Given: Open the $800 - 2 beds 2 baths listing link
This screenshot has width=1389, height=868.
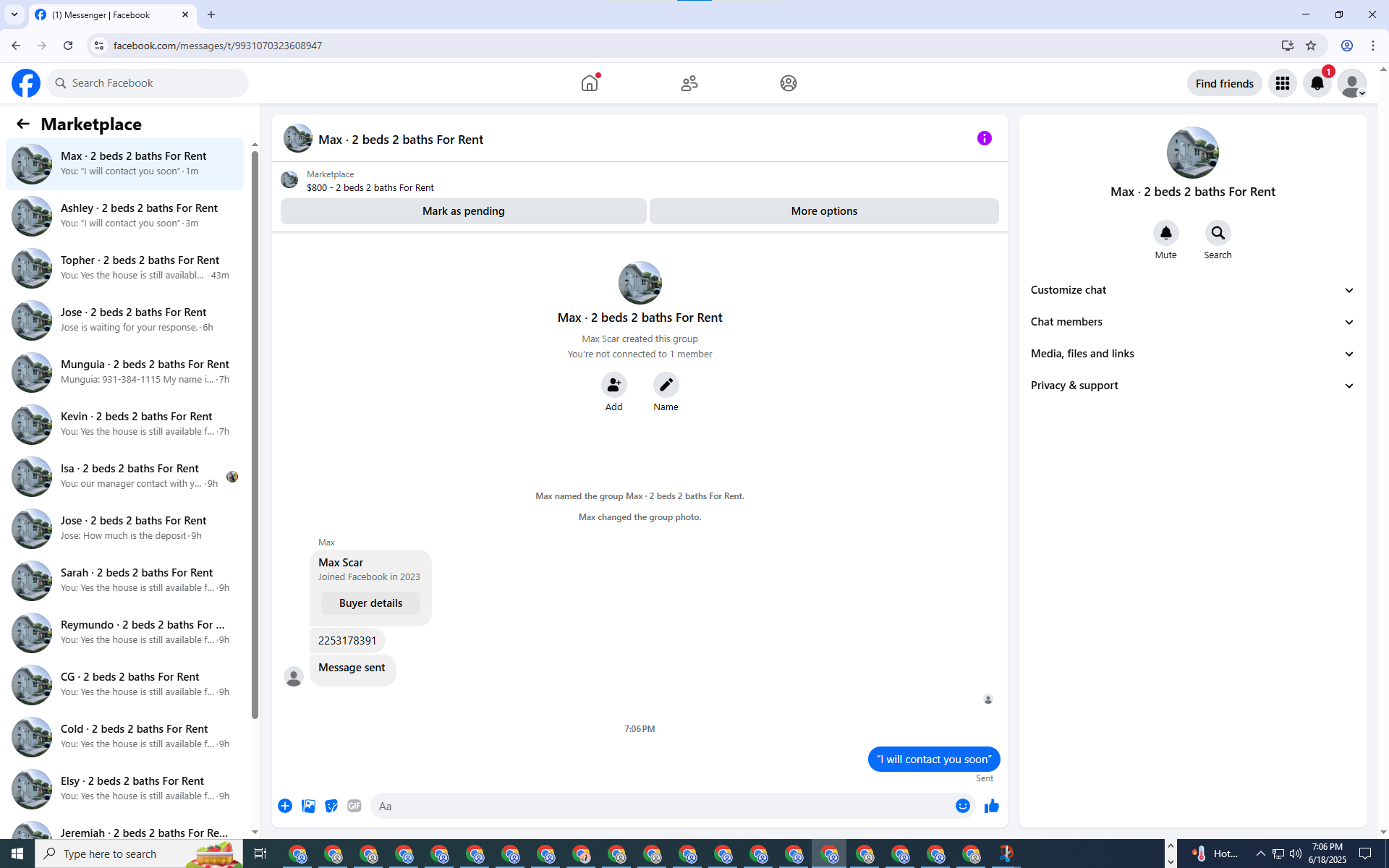Looking at the screenshot, I should pyautogui.click(x=370, y=187).
